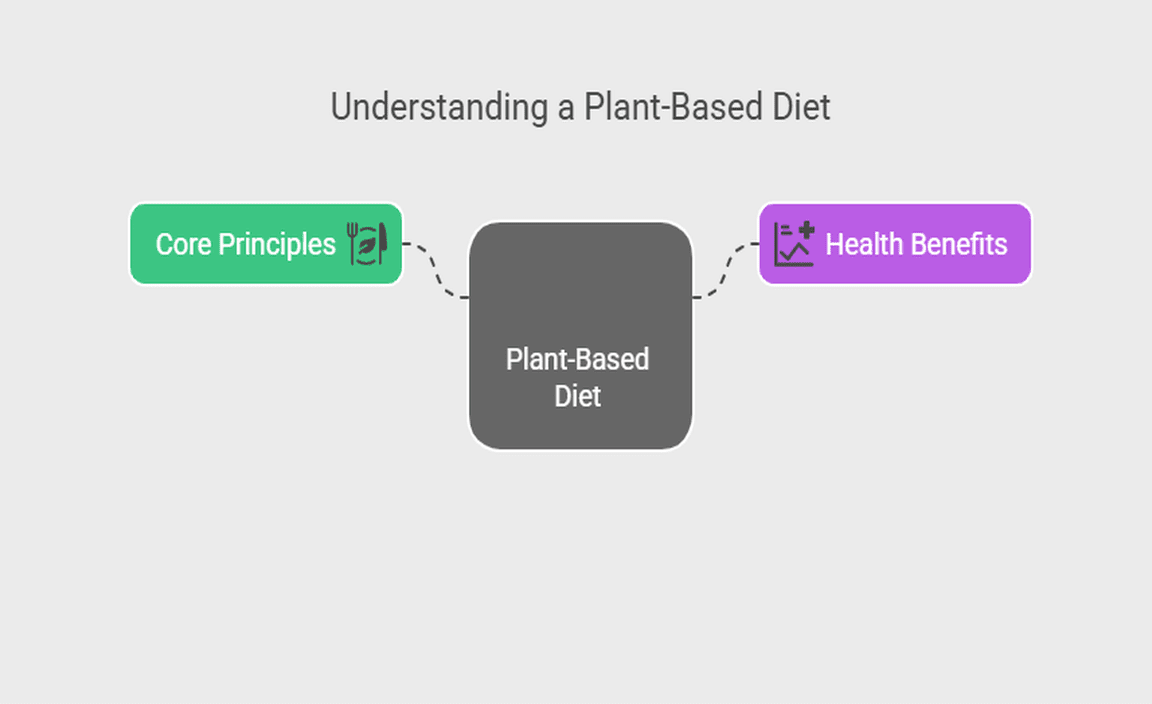Viewport: 1152px width, 704px height.
Task: Select the dashed connector to Health Benefits
Action: 726,270
